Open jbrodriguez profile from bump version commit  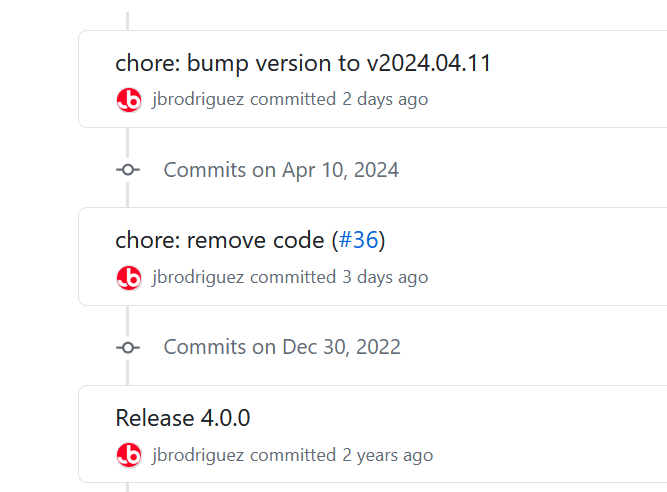[198, 100]
